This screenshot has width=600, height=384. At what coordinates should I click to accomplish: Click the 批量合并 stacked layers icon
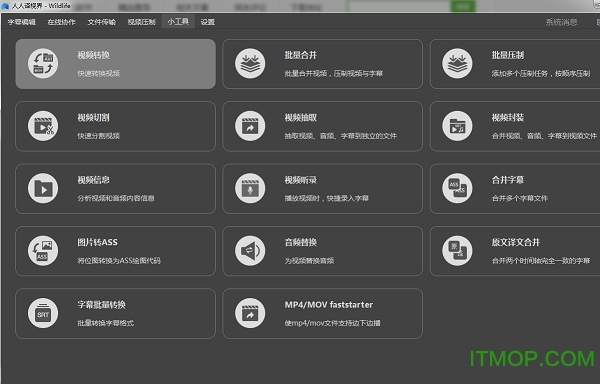pos(250,63)
